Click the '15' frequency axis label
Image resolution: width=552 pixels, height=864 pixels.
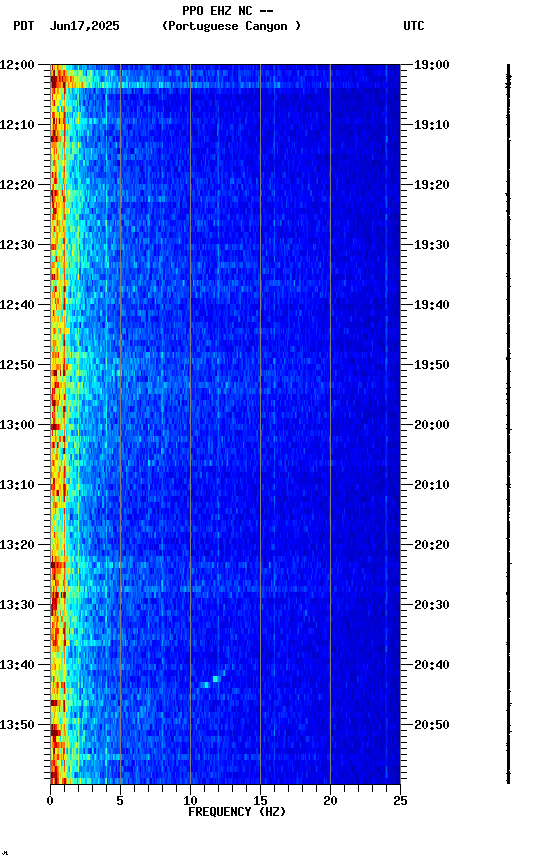pyautogui.click(x=260, y=801)
